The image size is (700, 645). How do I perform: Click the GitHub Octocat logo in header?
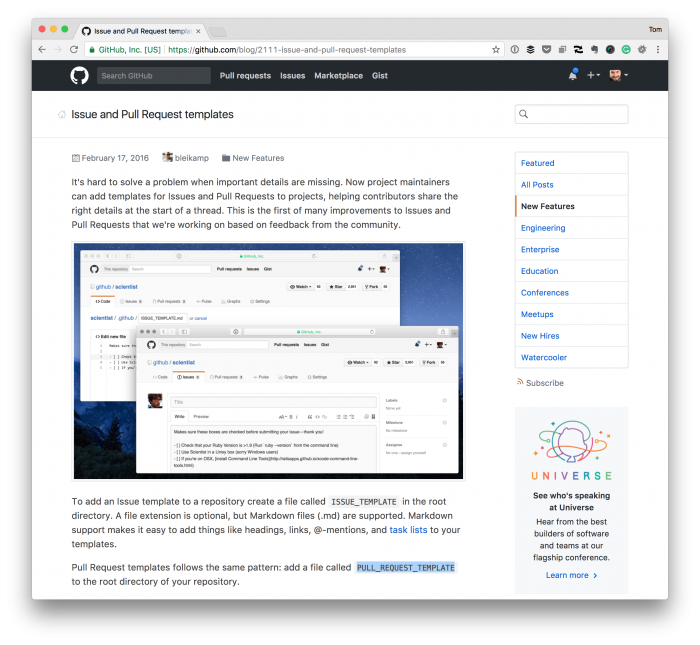click(x=79, y=75)
